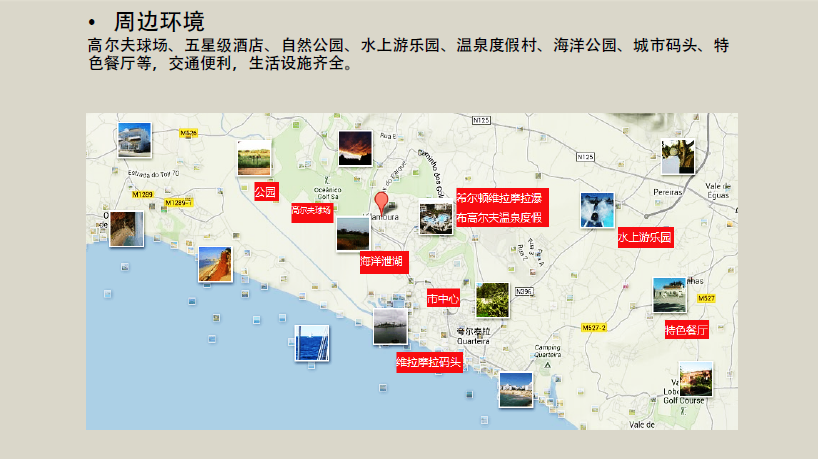
Task: Open the green field photo above 公园
Action: coord(254,158)
